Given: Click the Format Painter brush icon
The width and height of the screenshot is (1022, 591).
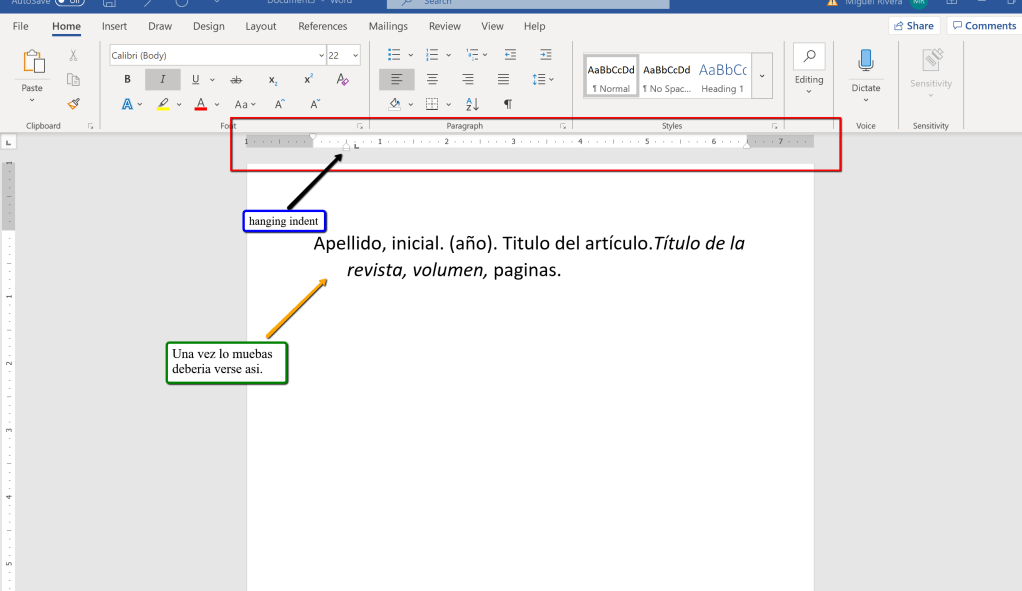Looking at the screenshot, I should tap(73, 103).
